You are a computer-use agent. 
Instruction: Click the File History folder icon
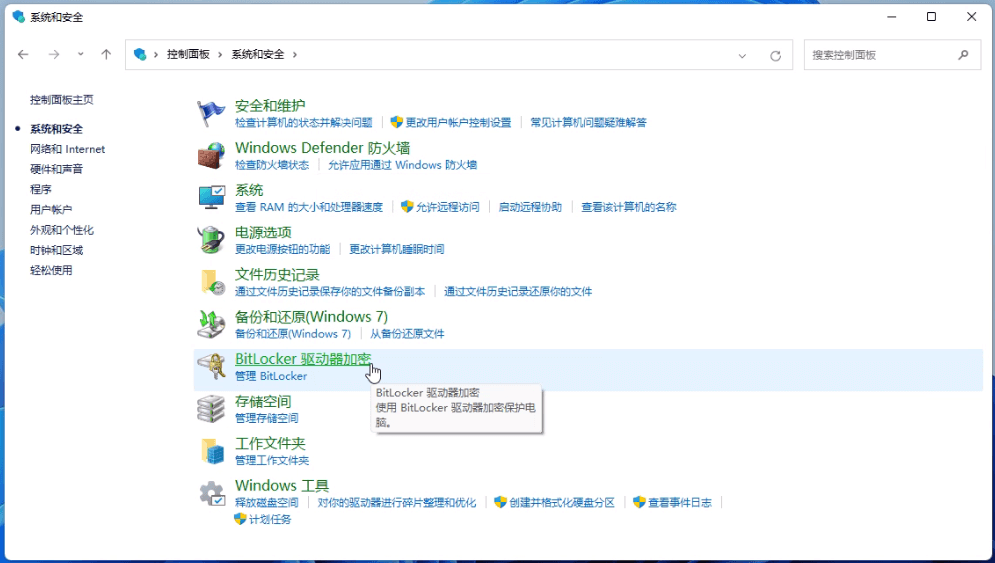coord(211,282)
